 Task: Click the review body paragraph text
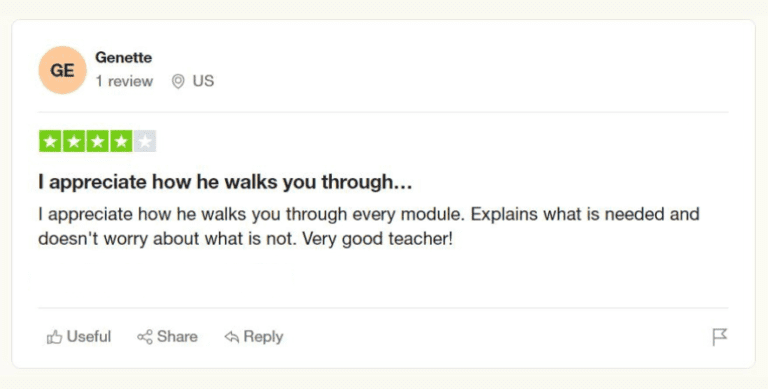(369, 226)
